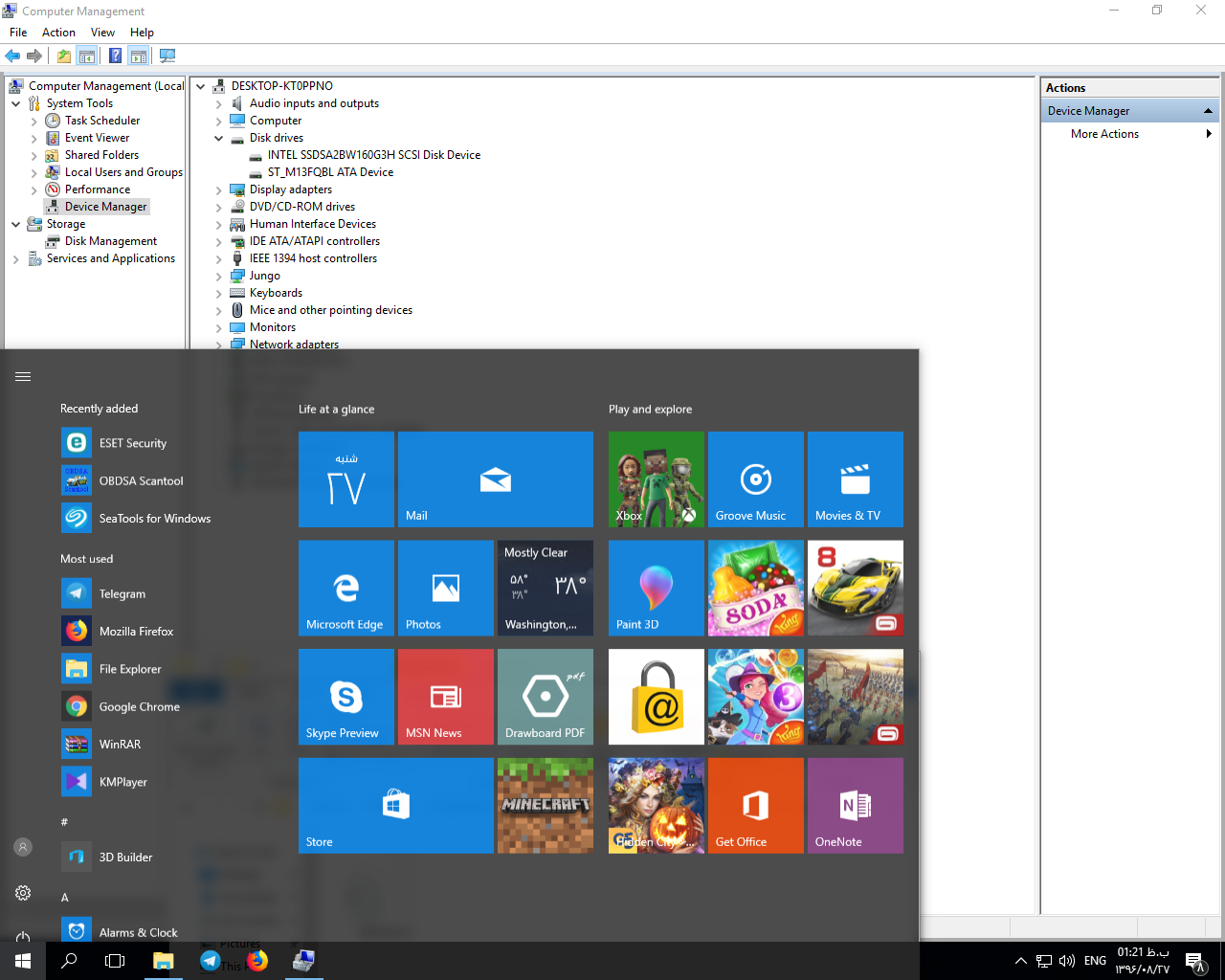Open the Movies & TV tile
The height and width of the screenshot is (980, 1225).
tap(856, 479)
